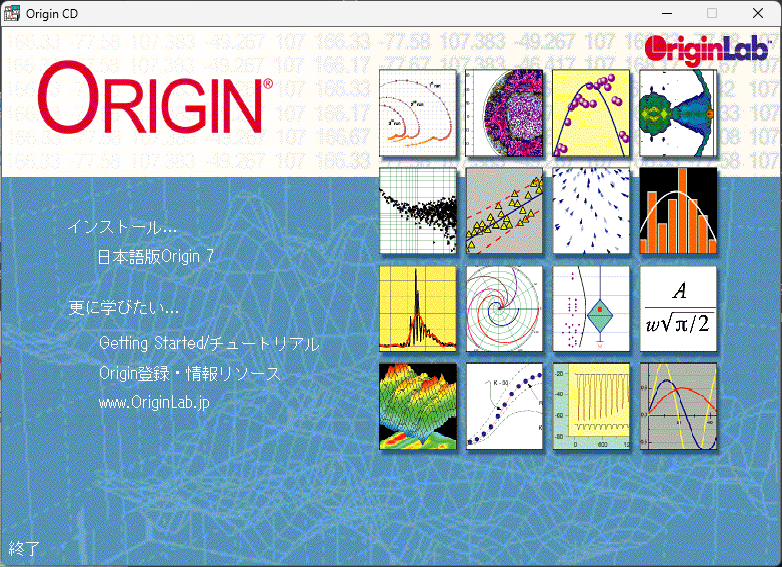Image resolution: width=782 pixels, height=567 pixels.
Task: Select the polar arc curves graph thumbnail
Action: click(418, 113)
